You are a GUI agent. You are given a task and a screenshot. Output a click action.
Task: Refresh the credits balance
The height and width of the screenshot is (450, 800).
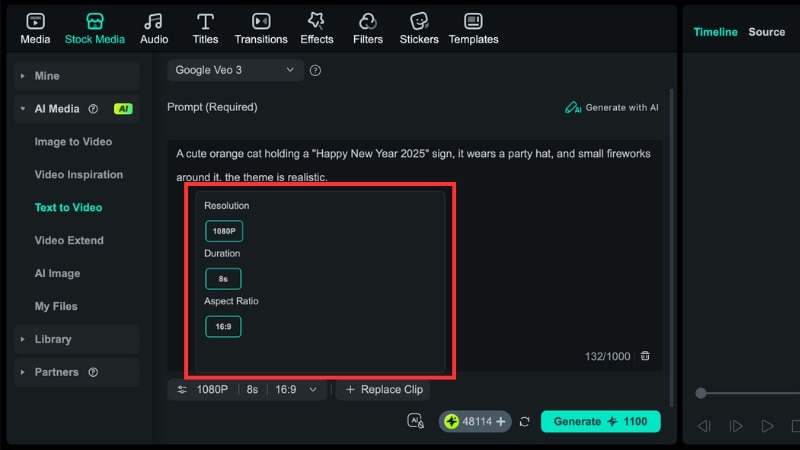524,421
